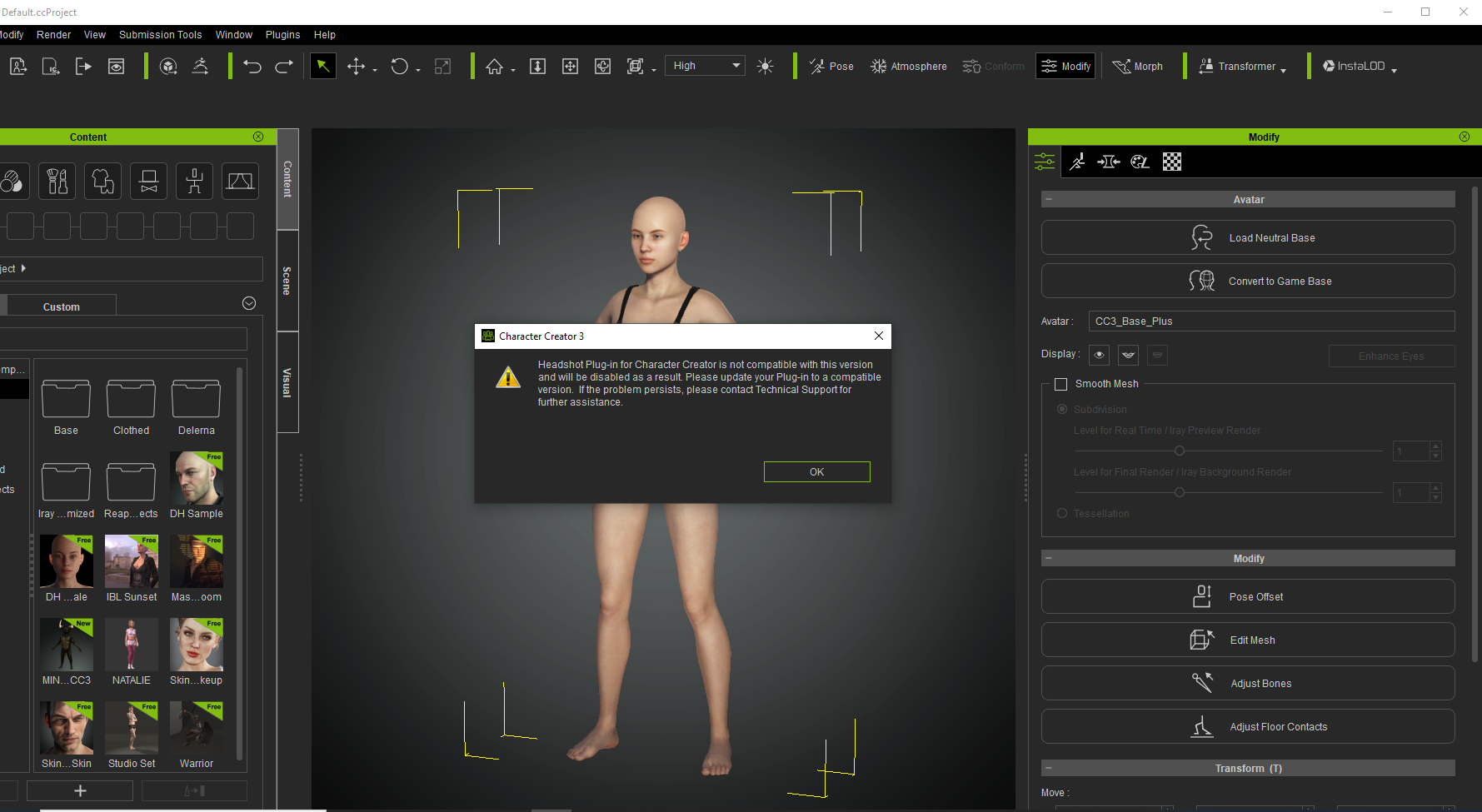1482x812 pixels.
Task: Click the Frame Selected camera icon
Action: pyautogui.click(x=635, y=67)
